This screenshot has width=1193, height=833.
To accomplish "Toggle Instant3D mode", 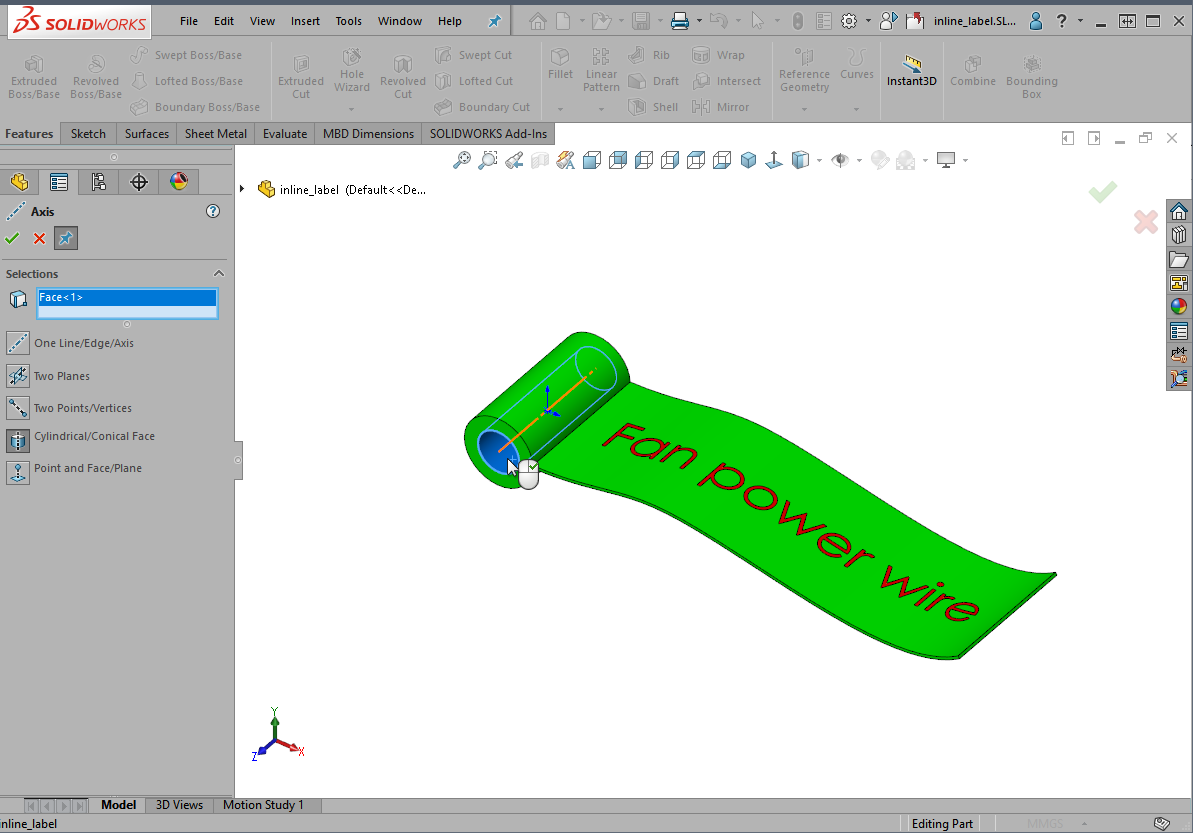I will tap(911, 70).
